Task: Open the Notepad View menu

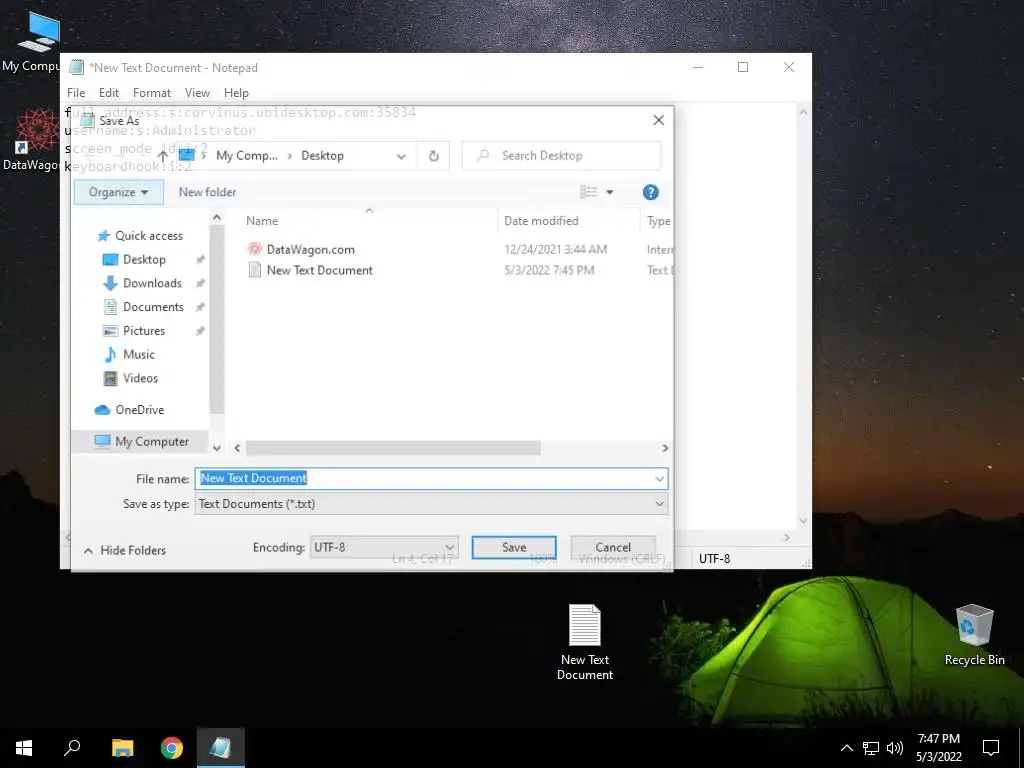Action: (197, 93)
